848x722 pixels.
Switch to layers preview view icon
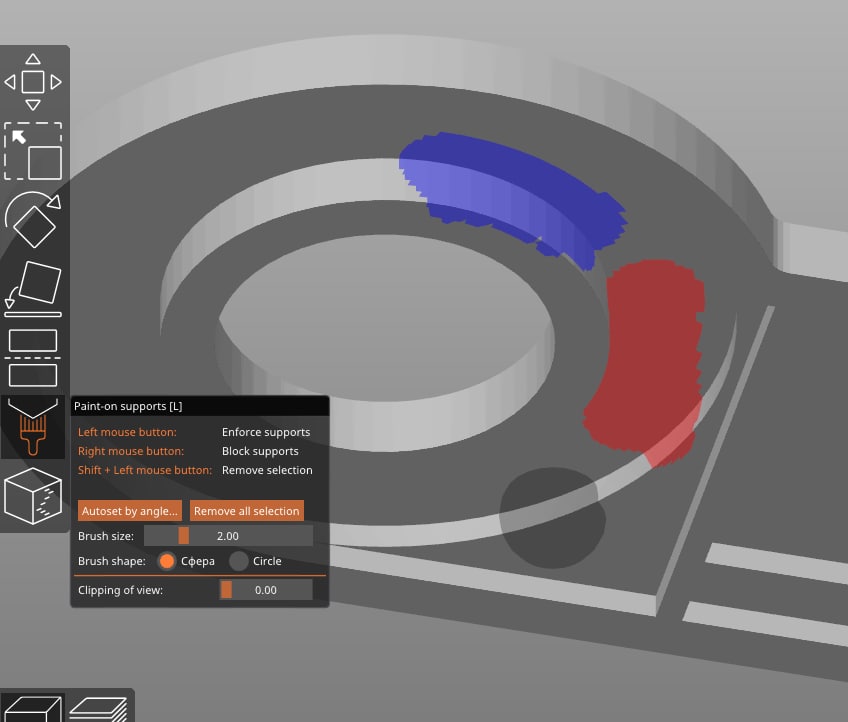tap(99, 708)
